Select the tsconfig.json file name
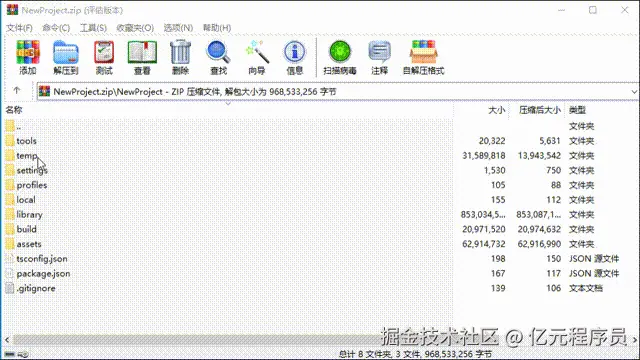640x360 pixels. pos(42,259)
